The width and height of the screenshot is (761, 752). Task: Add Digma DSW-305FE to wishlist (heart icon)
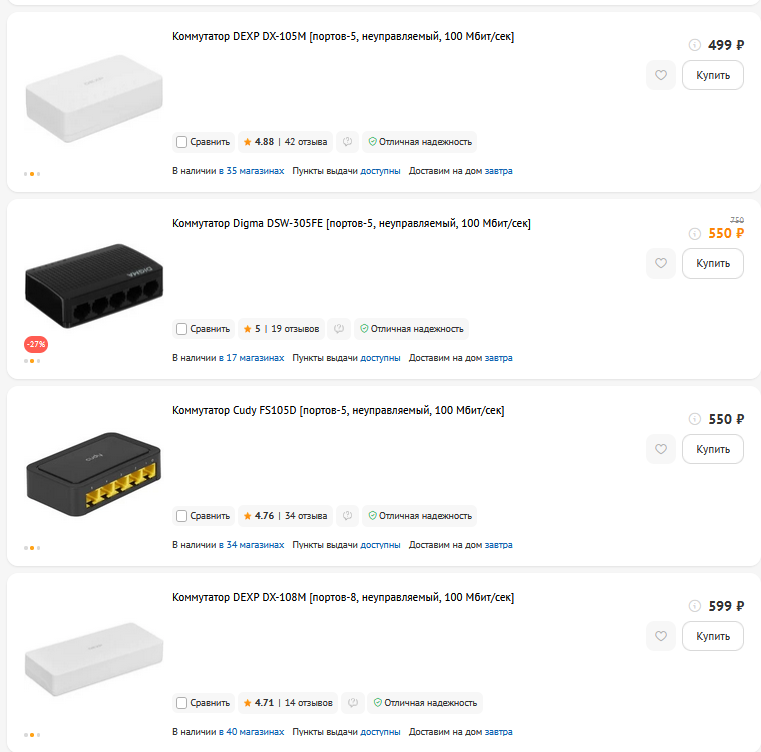661,263
